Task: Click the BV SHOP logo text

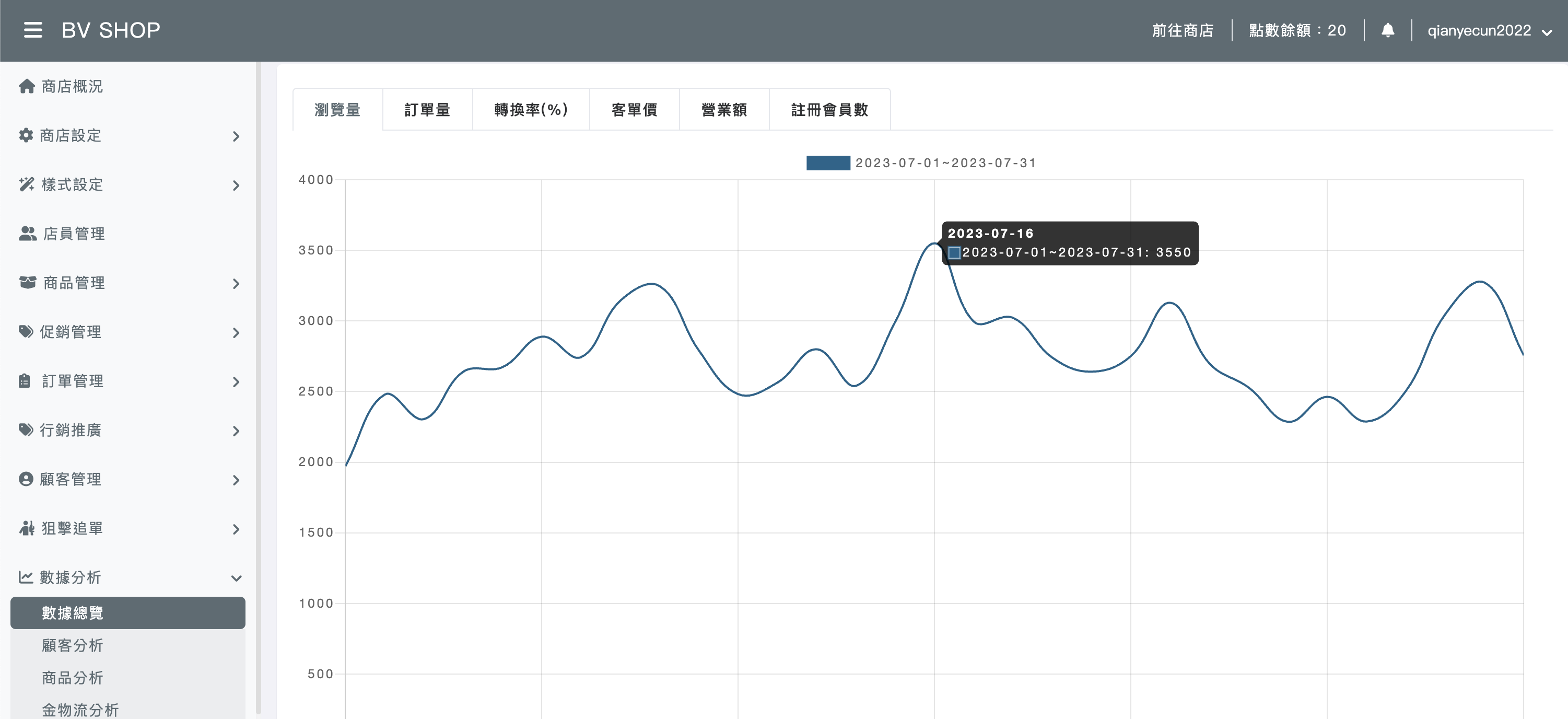Action: coord(111,30)
